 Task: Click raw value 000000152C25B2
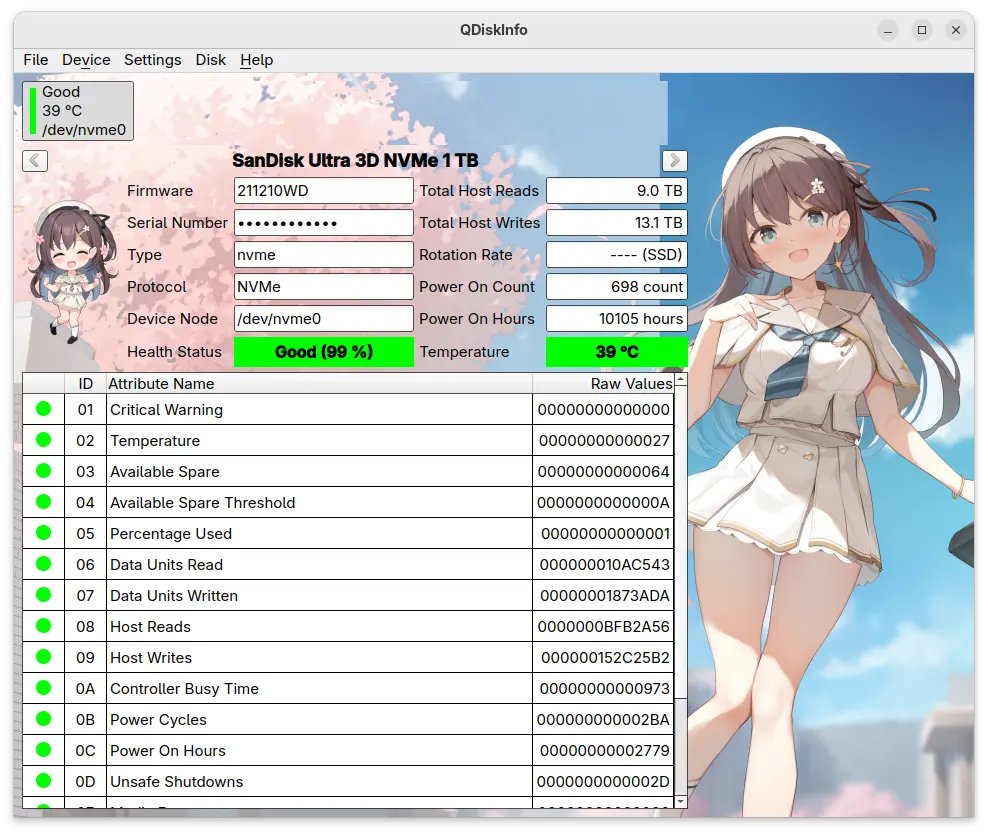603,658
